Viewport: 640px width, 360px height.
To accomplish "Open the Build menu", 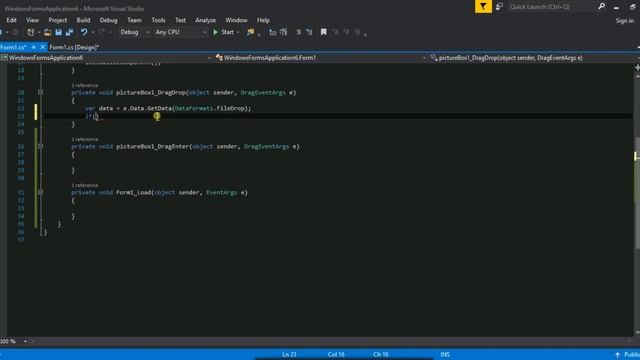I will (x=83, y=20).
